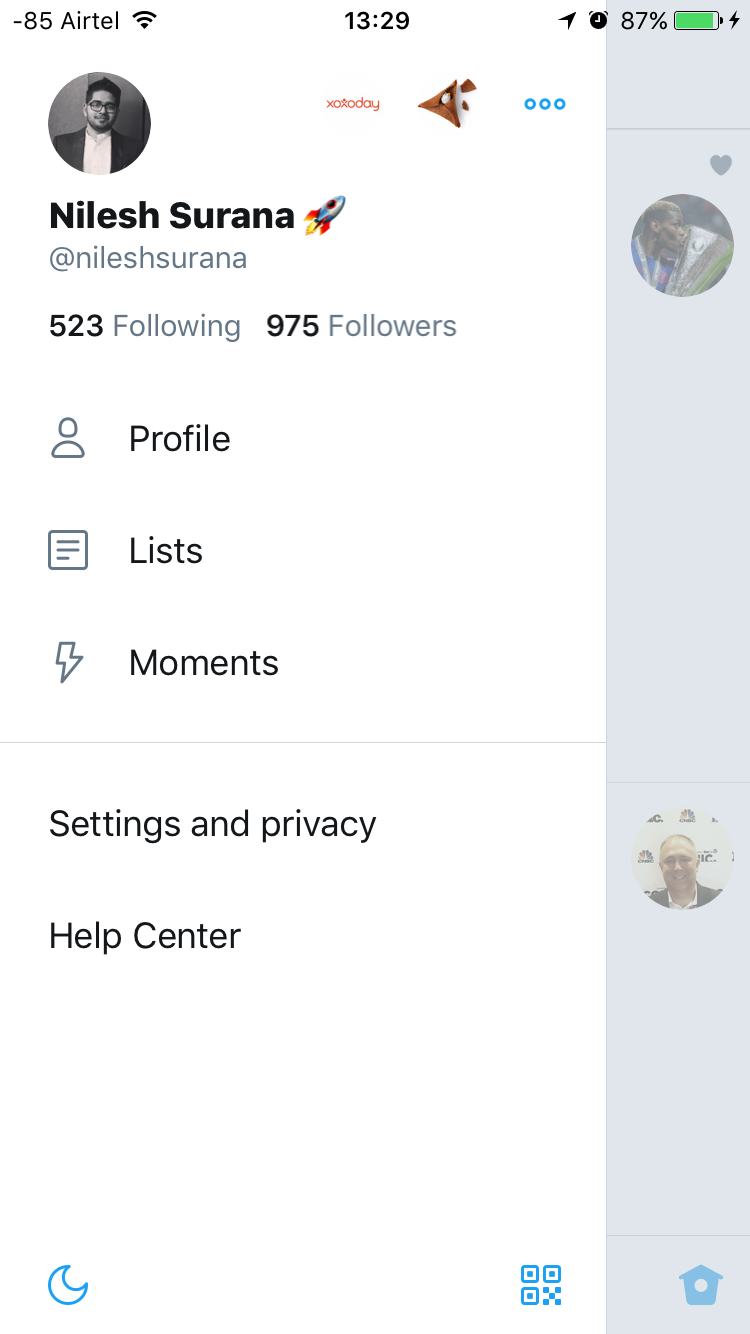Open the Lists document icon
This screenshot has width=750, height=1334.
(x=68, y=551)
